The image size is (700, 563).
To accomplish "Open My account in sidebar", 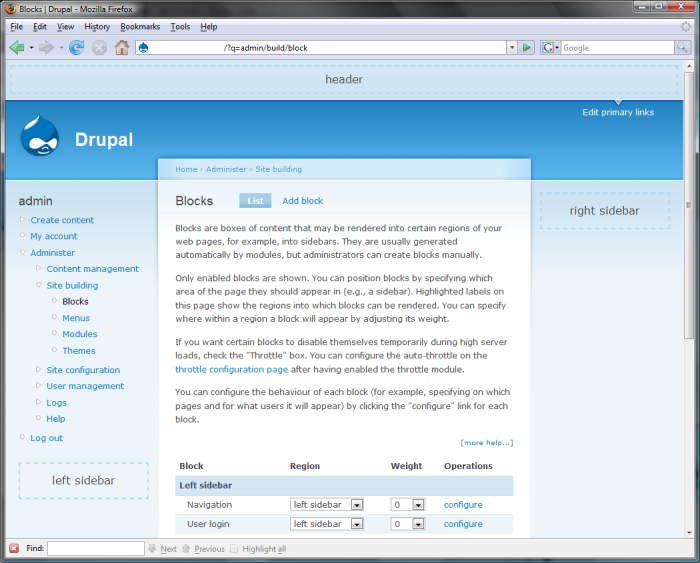I will [54, 236].
